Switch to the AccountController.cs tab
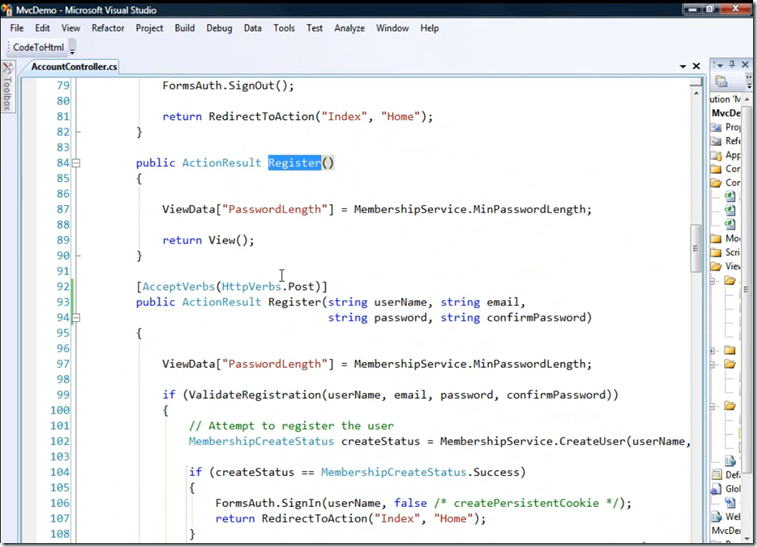 coord(74,67)
